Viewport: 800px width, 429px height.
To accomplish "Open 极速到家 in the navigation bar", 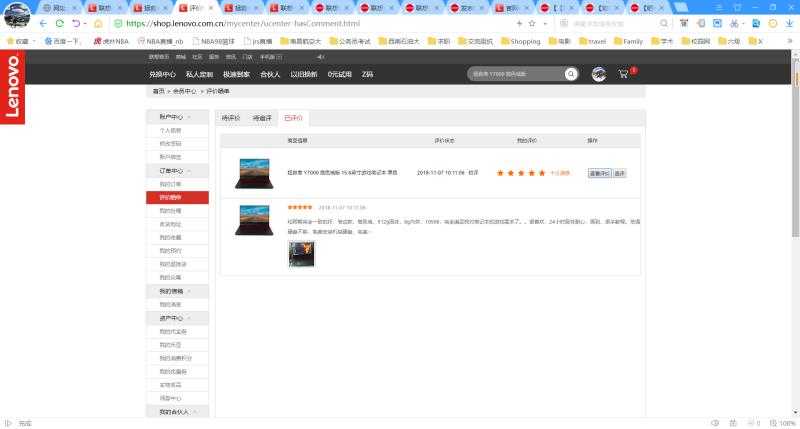I will (x=236, y=74).
